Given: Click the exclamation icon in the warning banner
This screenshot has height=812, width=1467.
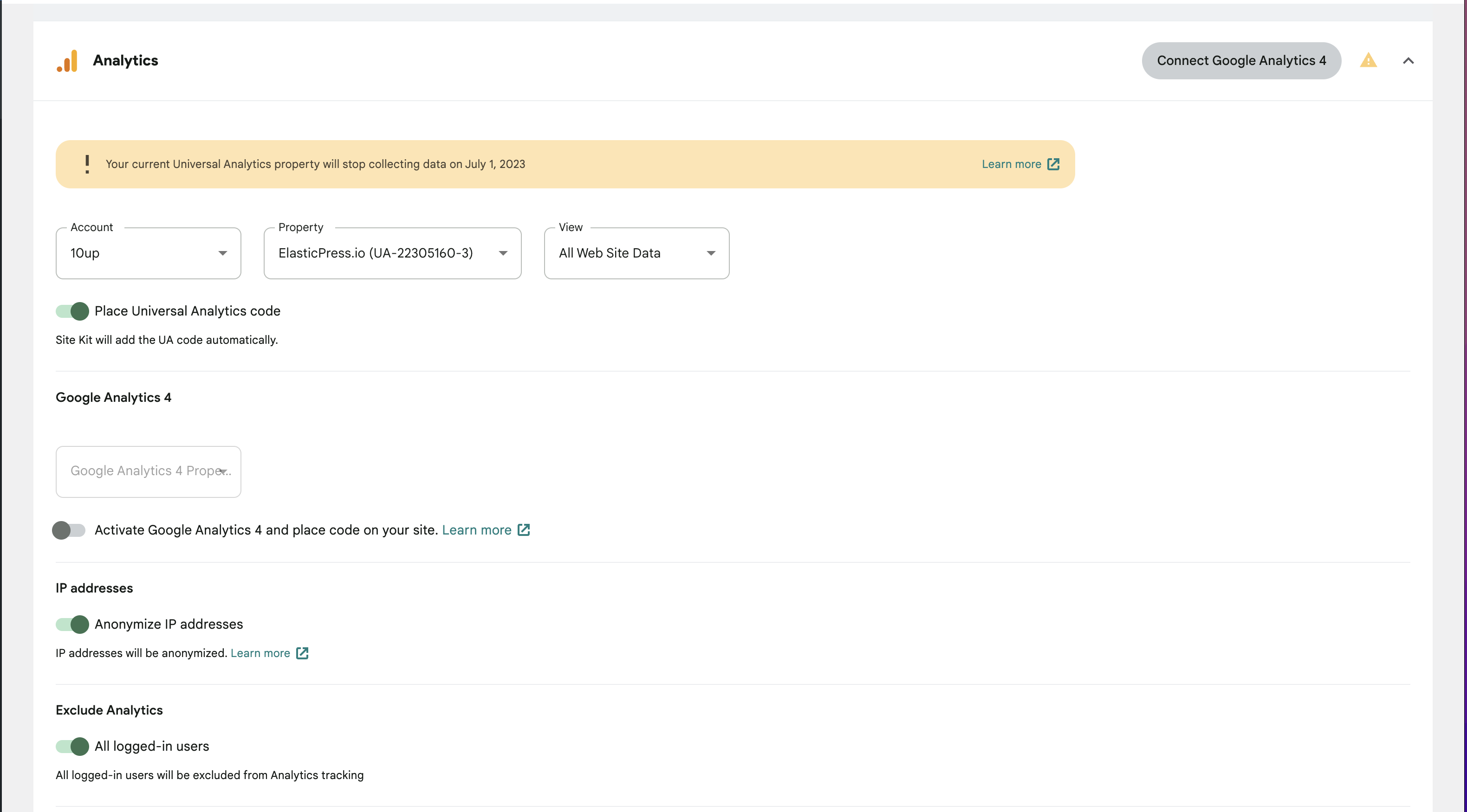Looking at the screenshot, I should pyautogui.click(x=87, y=164).
